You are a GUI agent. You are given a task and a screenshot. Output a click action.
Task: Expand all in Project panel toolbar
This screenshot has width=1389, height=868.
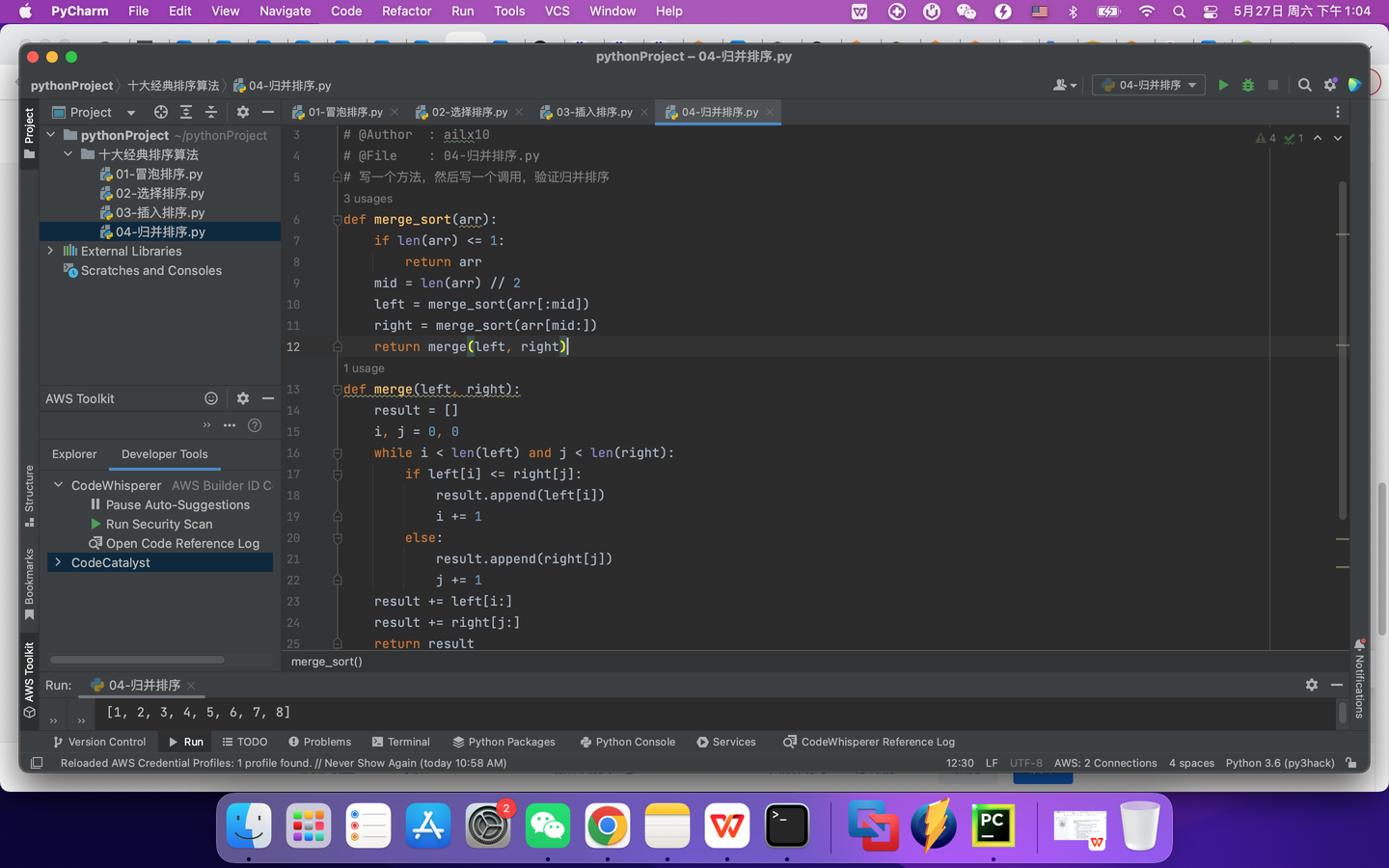point(186,112)
